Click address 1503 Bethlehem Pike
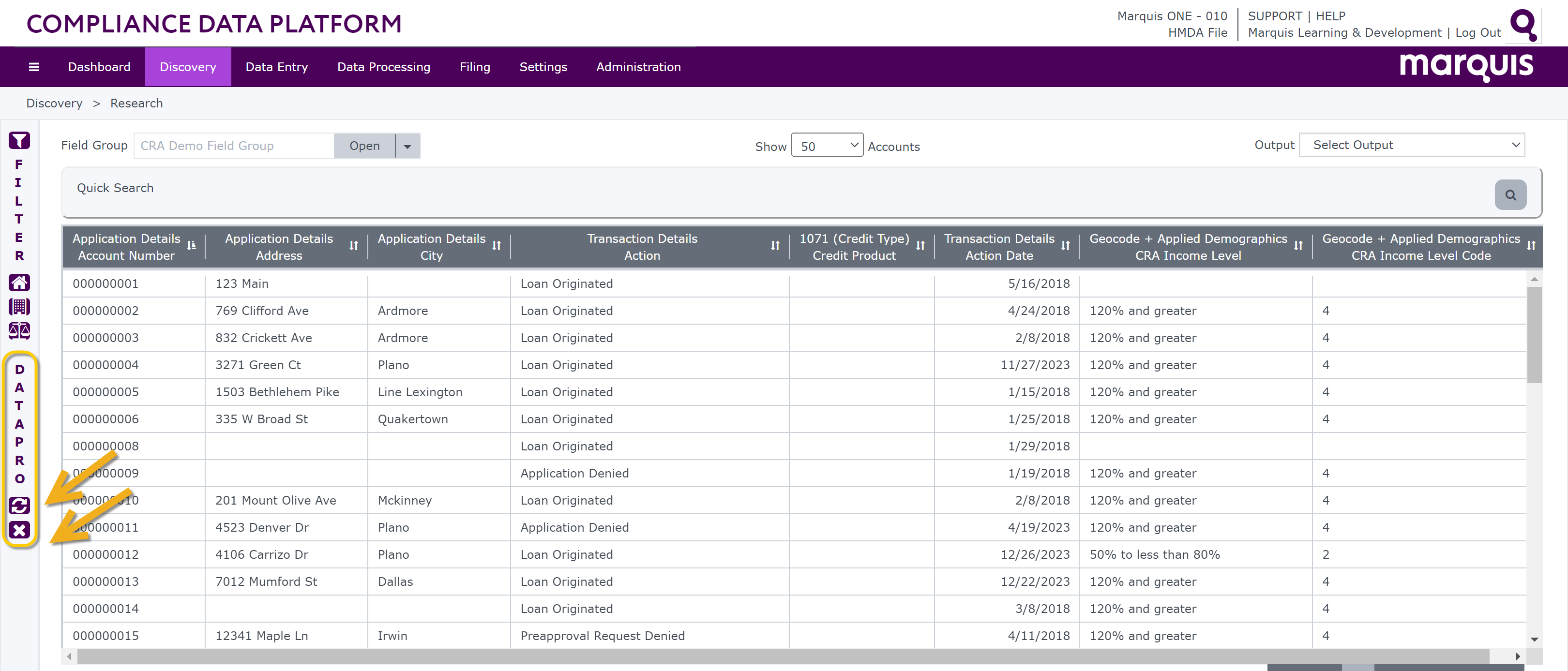Image resolution: width=1568 pixels, height=671 pixels. pyautogui.click(x=277, y=392)
